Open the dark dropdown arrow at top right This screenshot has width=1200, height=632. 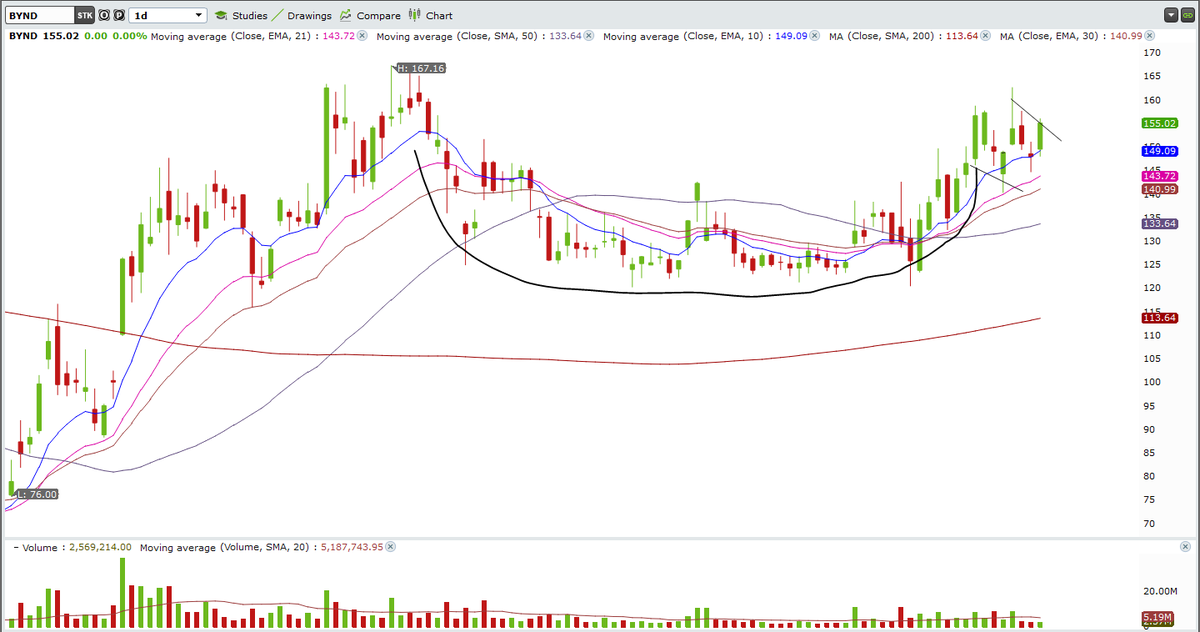click(x=1170, y=15)
